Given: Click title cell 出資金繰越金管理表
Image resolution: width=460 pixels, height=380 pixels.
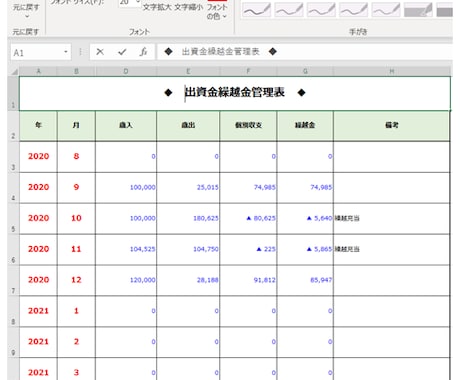Looking at the screenshot, I should [235, 93].
